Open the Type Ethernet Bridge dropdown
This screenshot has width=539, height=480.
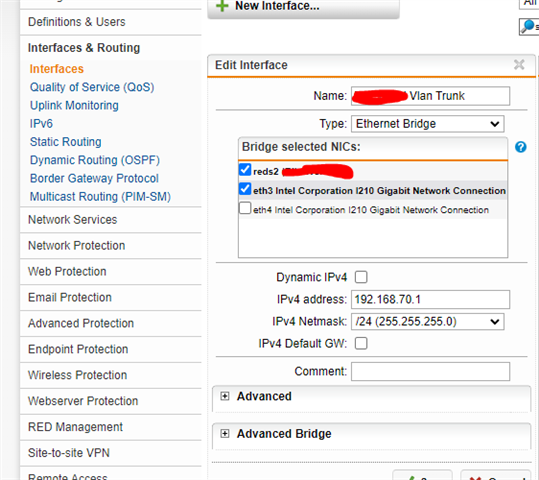tap(427, 124)
